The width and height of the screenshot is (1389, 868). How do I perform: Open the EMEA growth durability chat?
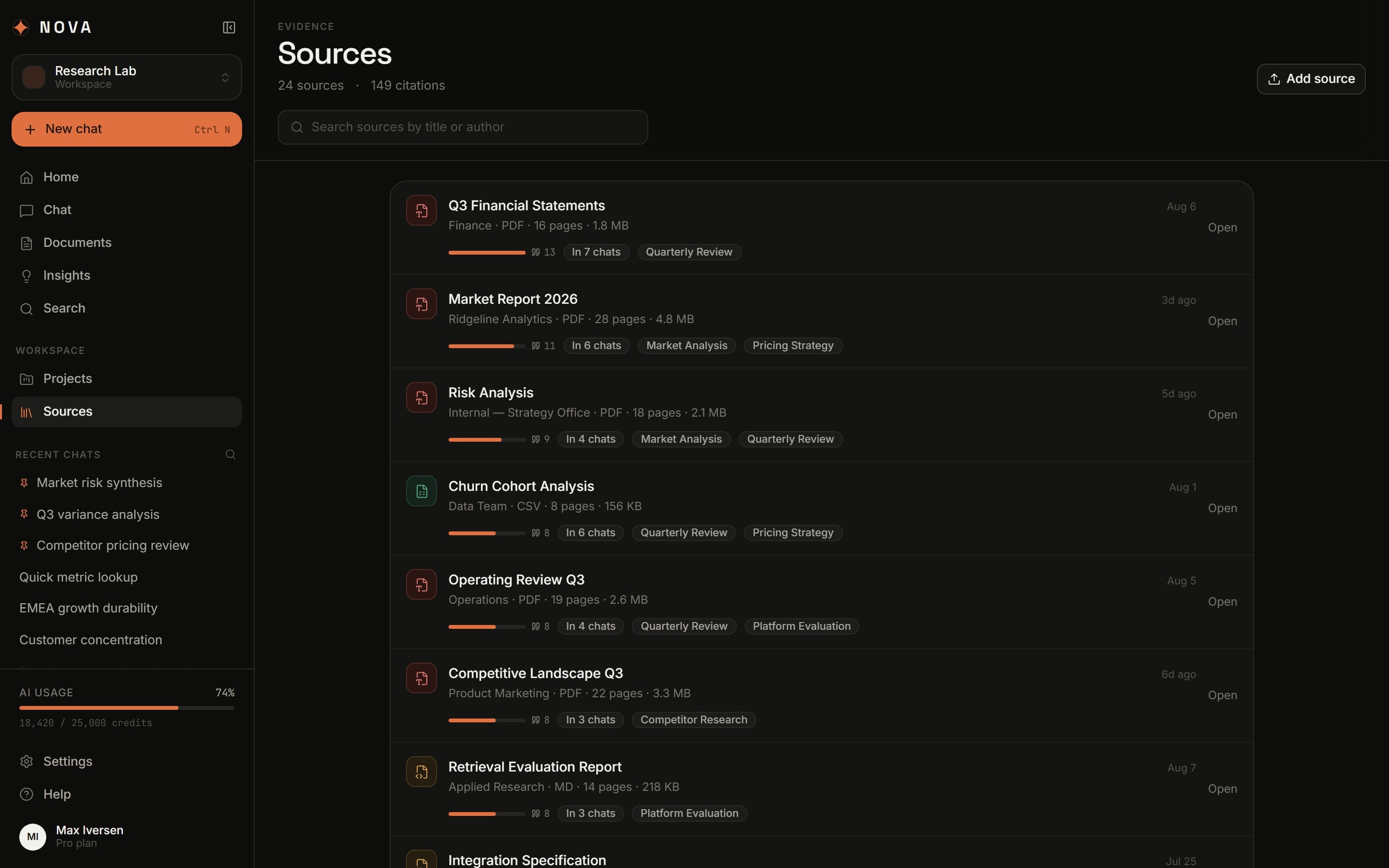[126, 608]
